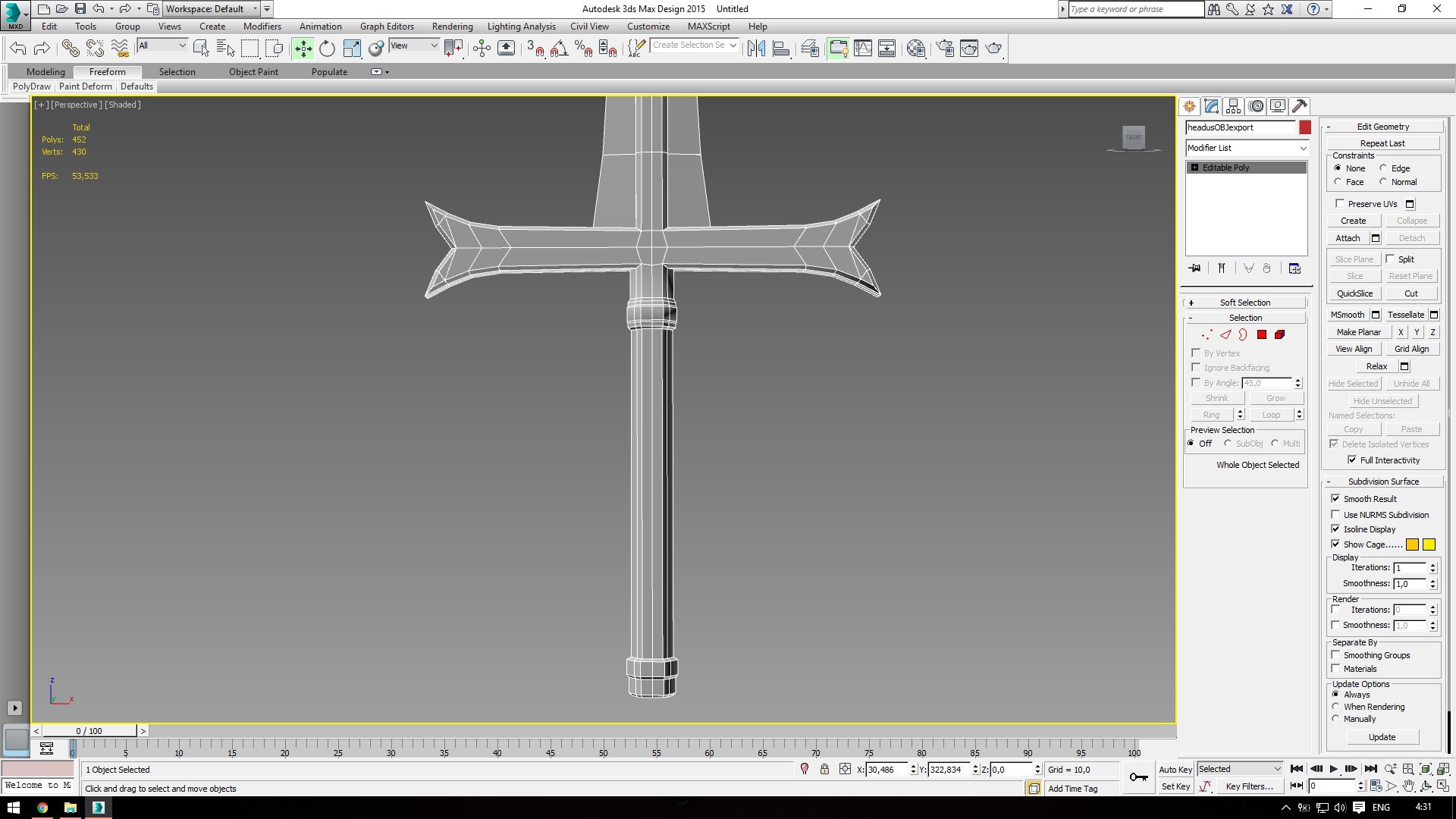Click the MSmooth button

[x=1348, y=315]
